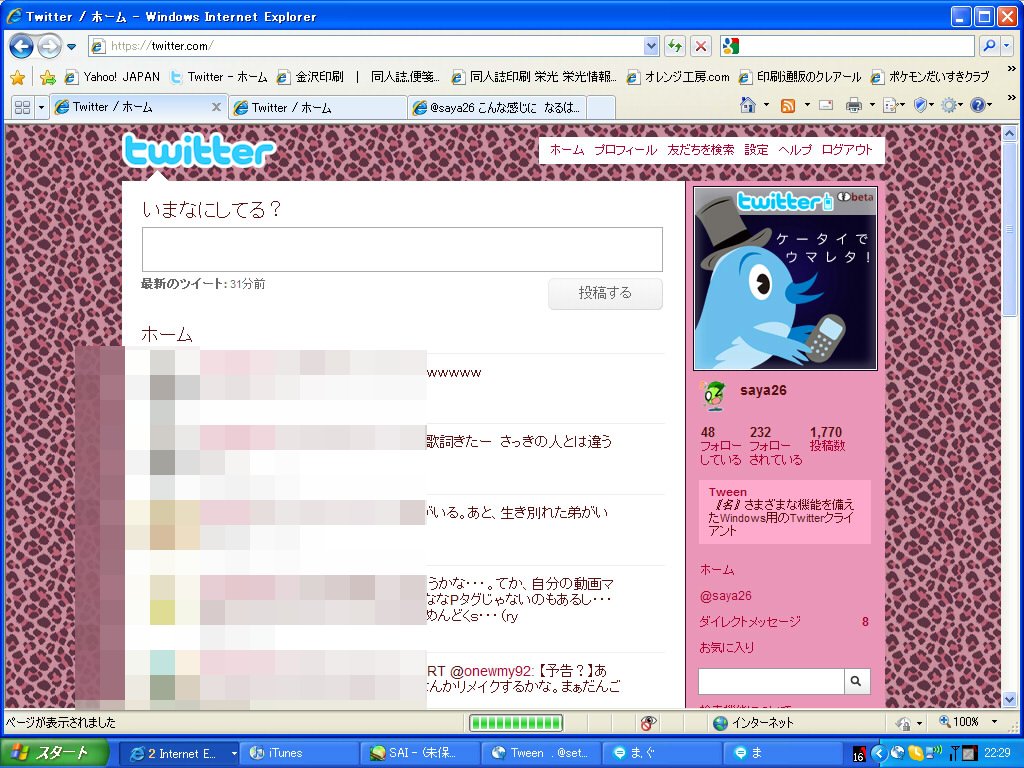Open search provider options dropdown
Viewport: 1024px width, 768px height.
pos(1006,46)
